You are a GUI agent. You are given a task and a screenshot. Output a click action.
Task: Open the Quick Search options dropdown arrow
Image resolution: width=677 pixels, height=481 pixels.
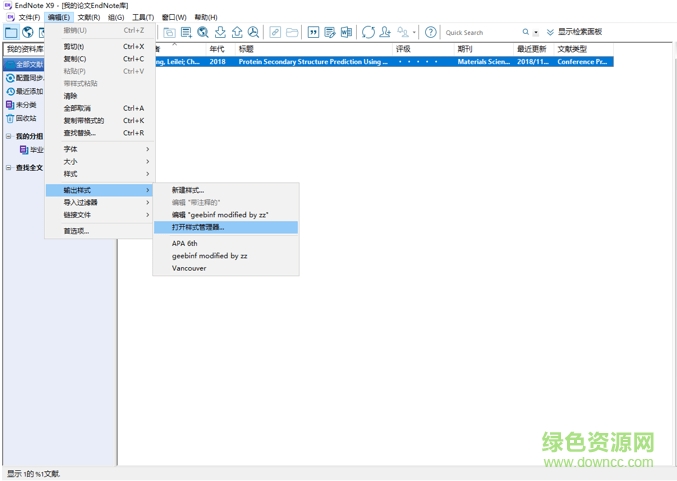click(x=535, y=33)
